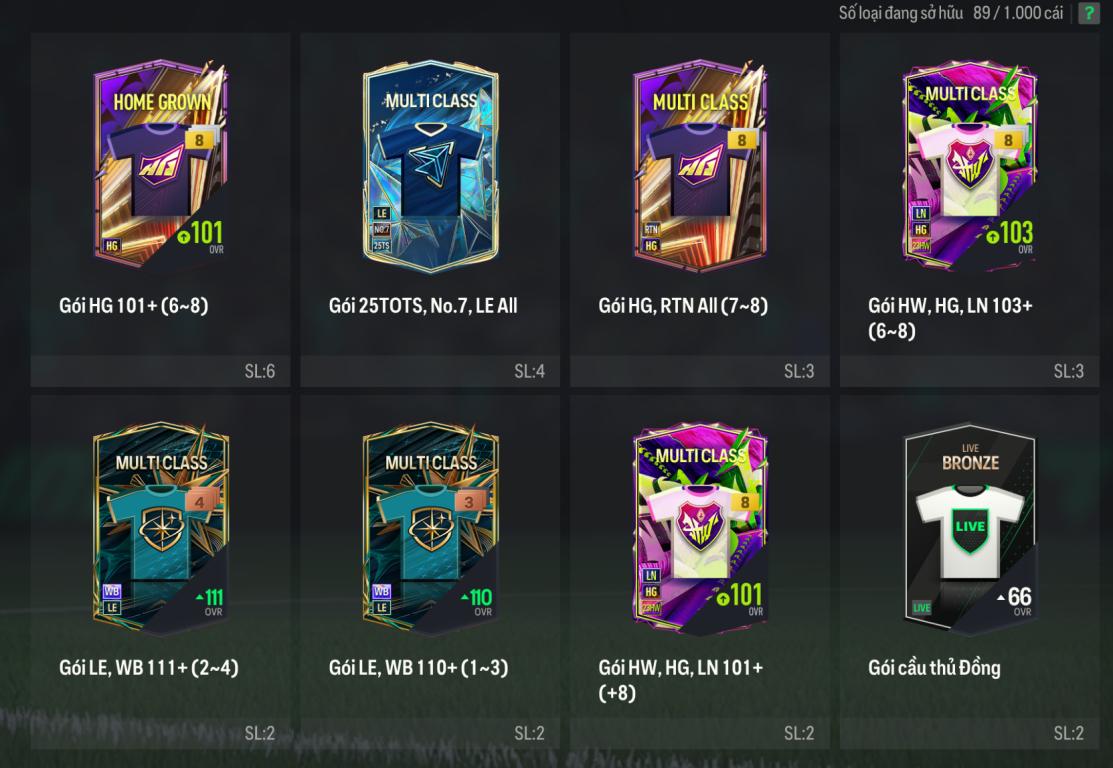Click the SL:4 quantity bar under 25TOTS pack
Viewport: 1113px width, 768px height.
[x=430, y=371]
